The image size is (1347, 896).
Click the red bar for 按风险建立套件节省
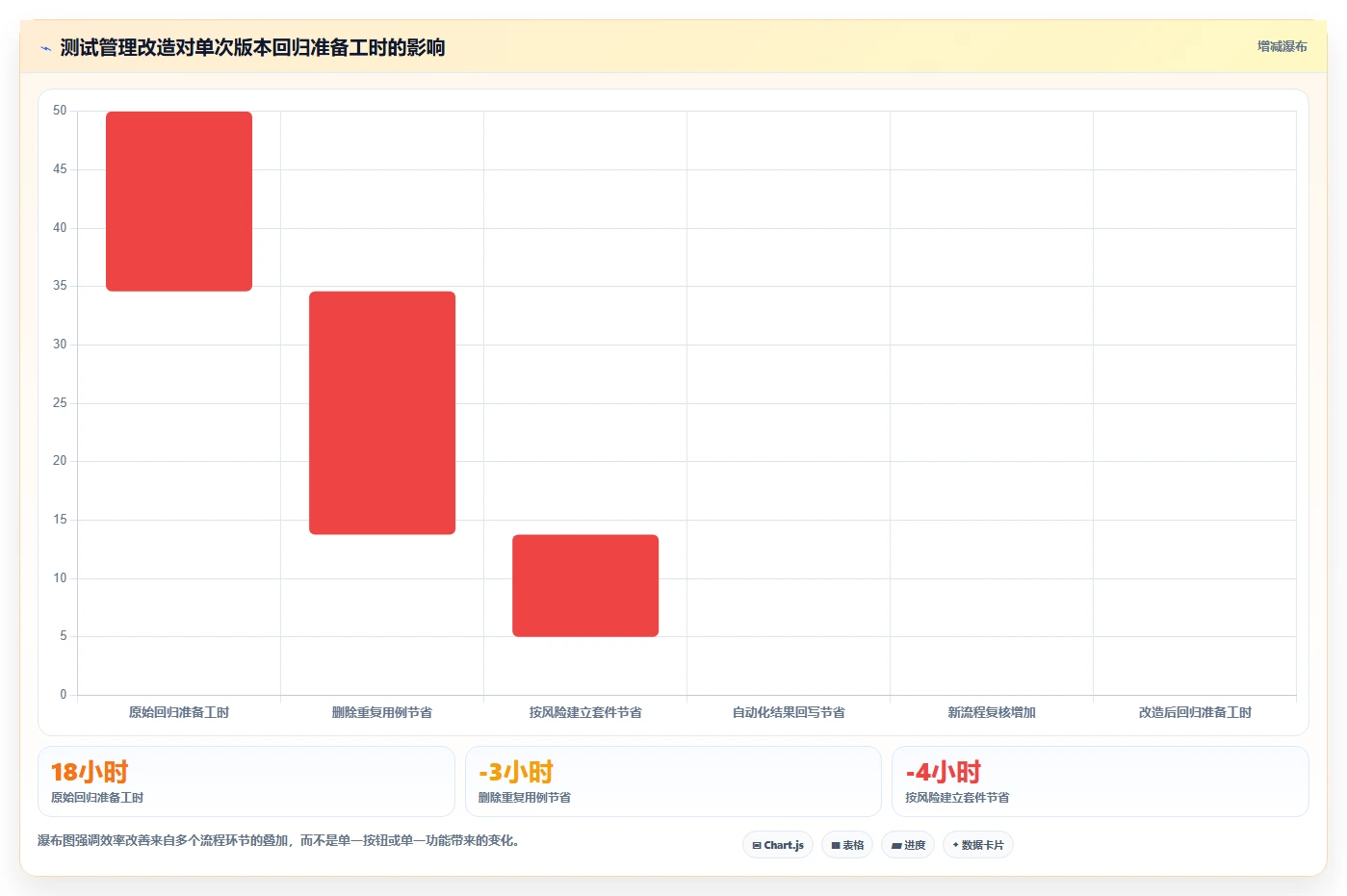[585, 585]
